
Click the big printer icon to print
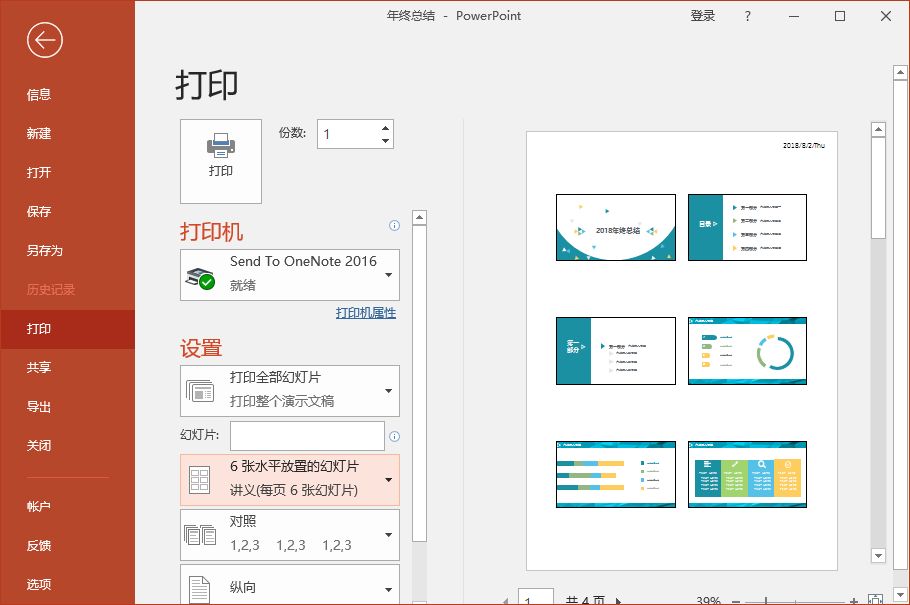click(220, 160)
